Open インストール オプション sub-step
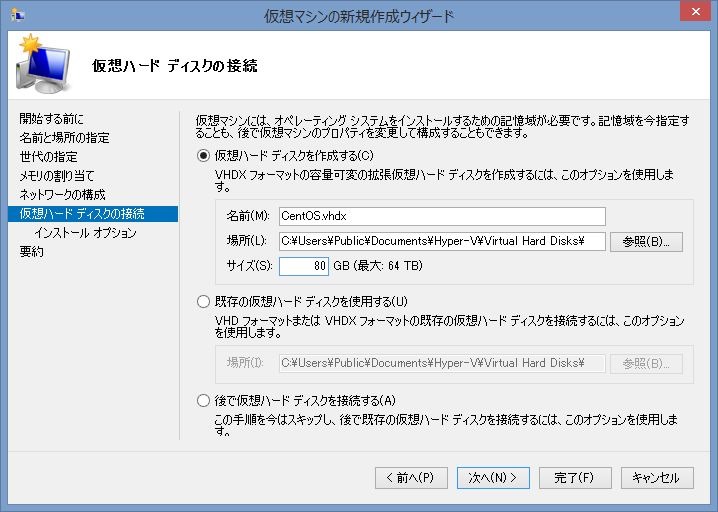The width and height of the screenshot is (718, 512). pos(85,233)
